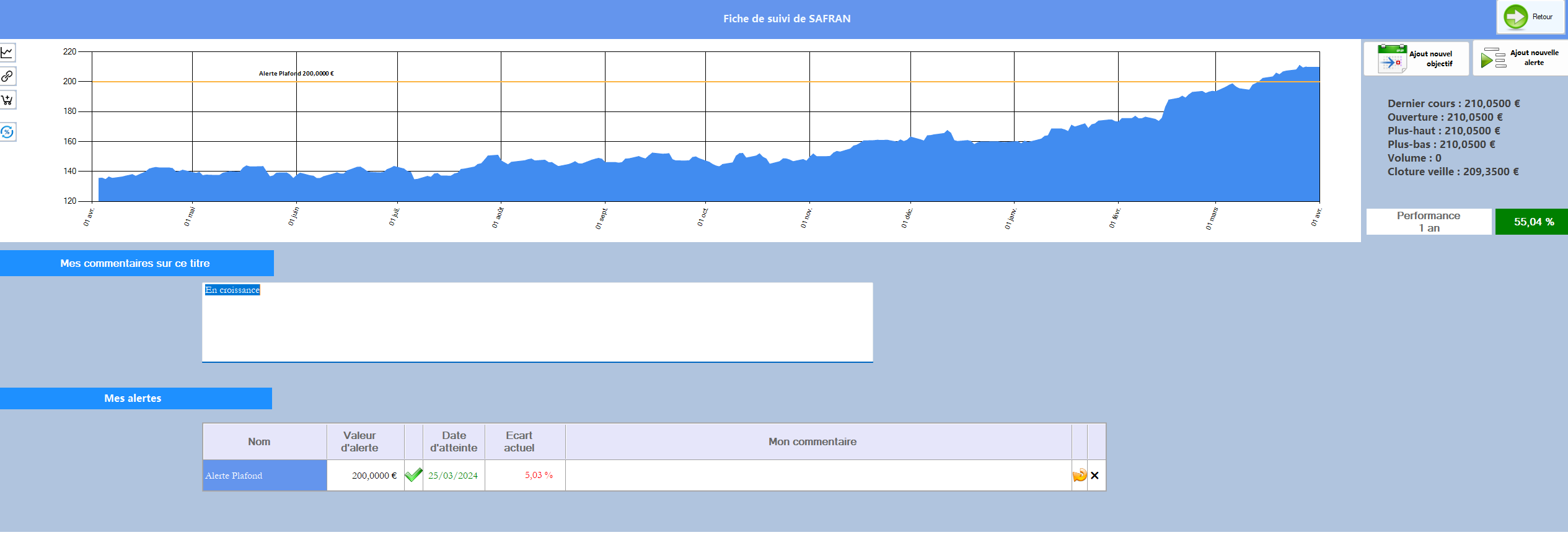Screen dimensions: 1568x535
Task: Click the Fiche de suivi de SAFRAN title
Action: (786, 19)
